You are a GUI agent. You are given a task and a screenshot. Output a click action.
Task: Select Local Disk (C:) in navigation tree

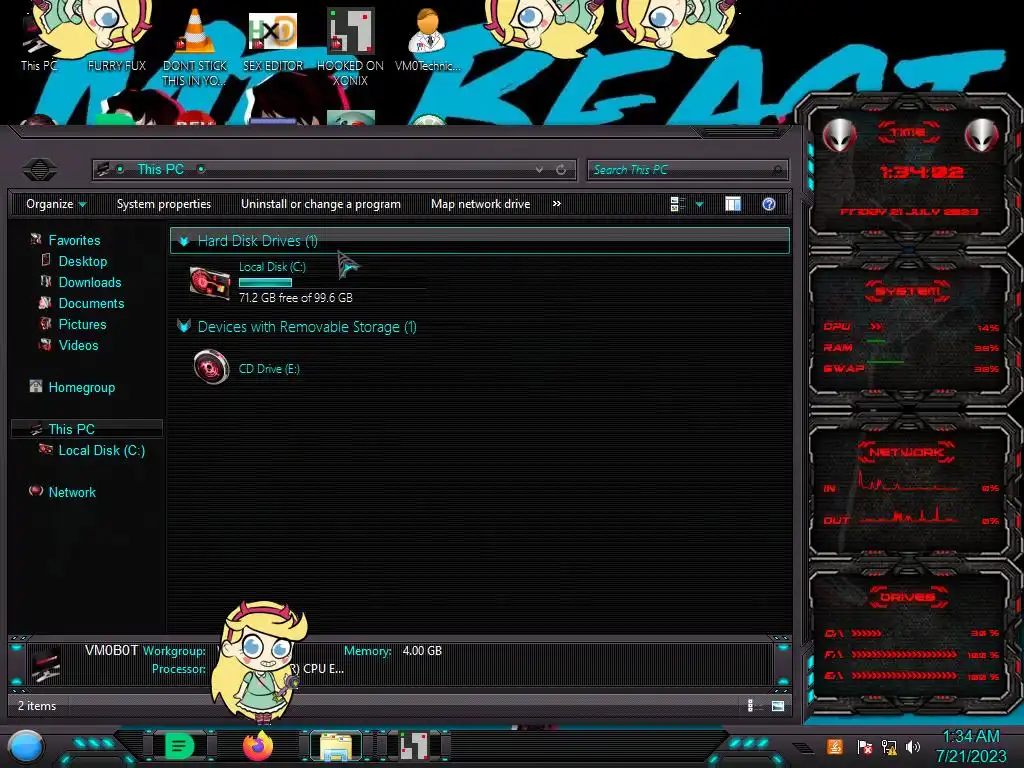click(x=101, y=450)
